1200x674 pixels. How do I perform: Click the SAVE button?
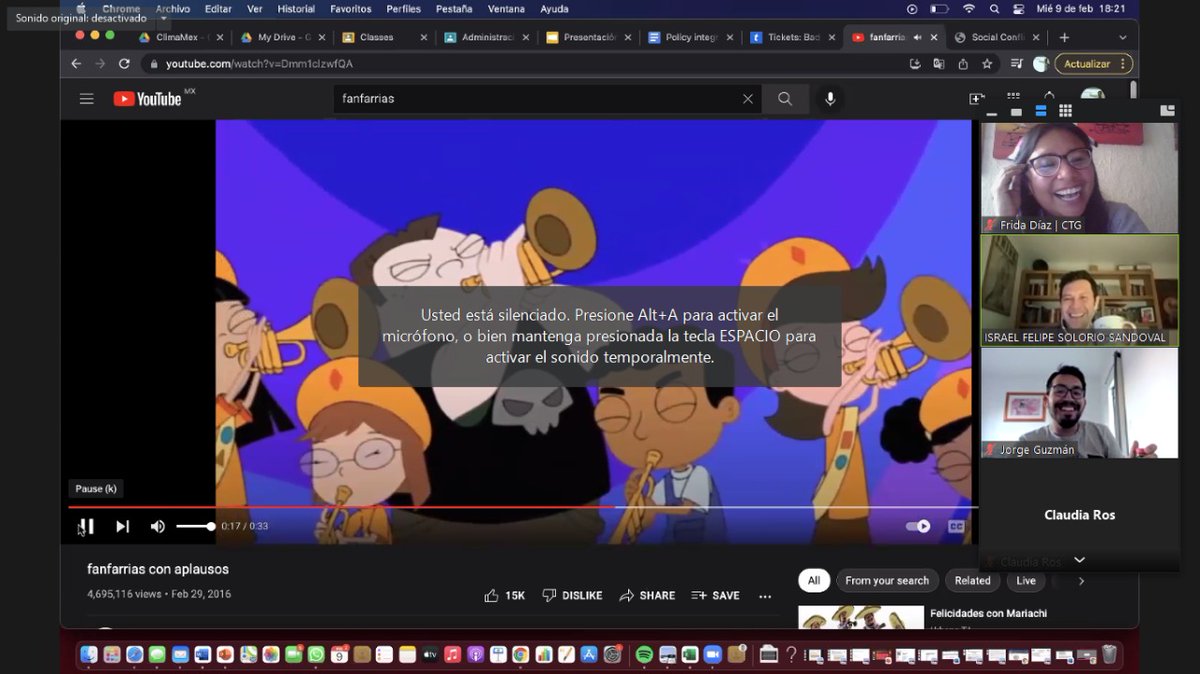tap(715, 595)
